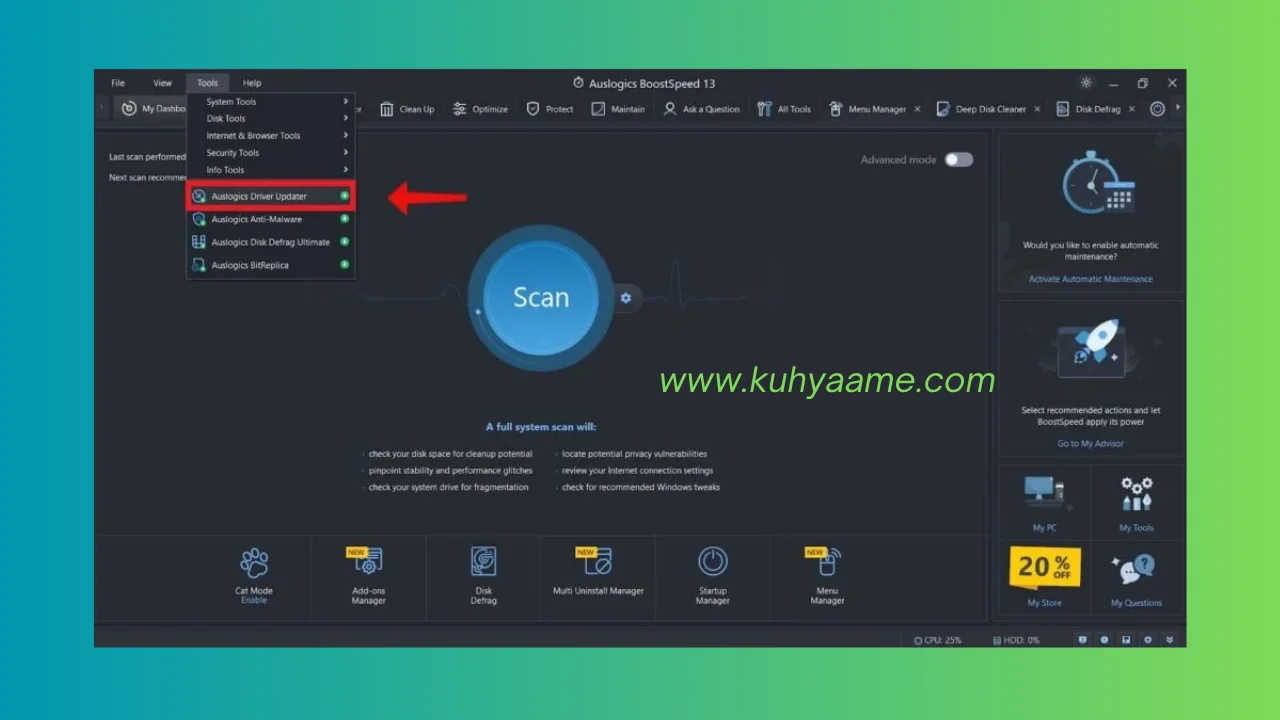Click Cat Mode paw icon
This screenshot has height=720, width=1280.
click(x=254, y=563)
